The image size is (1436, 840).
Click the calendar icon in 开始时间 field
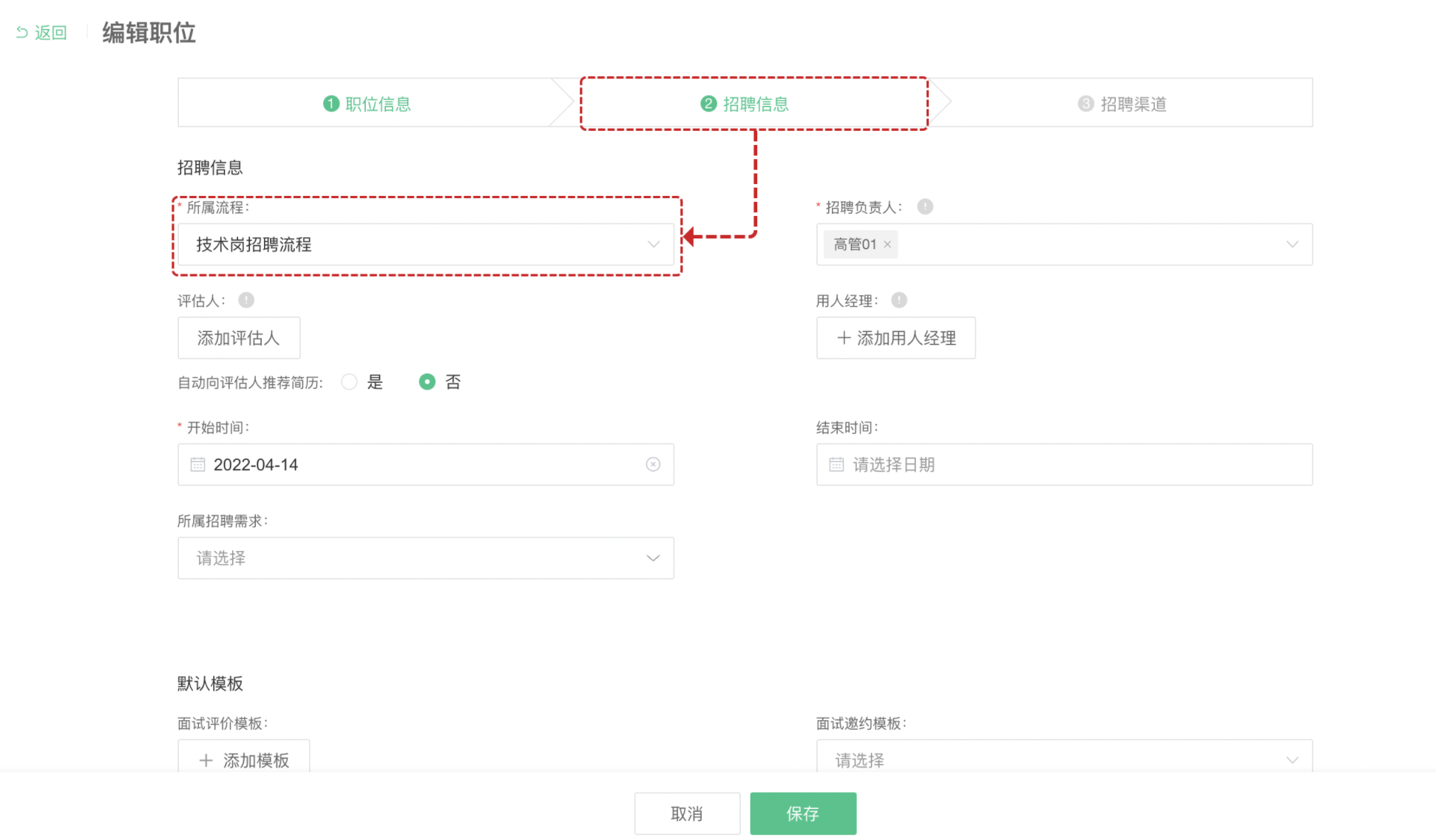pos(197,464)
